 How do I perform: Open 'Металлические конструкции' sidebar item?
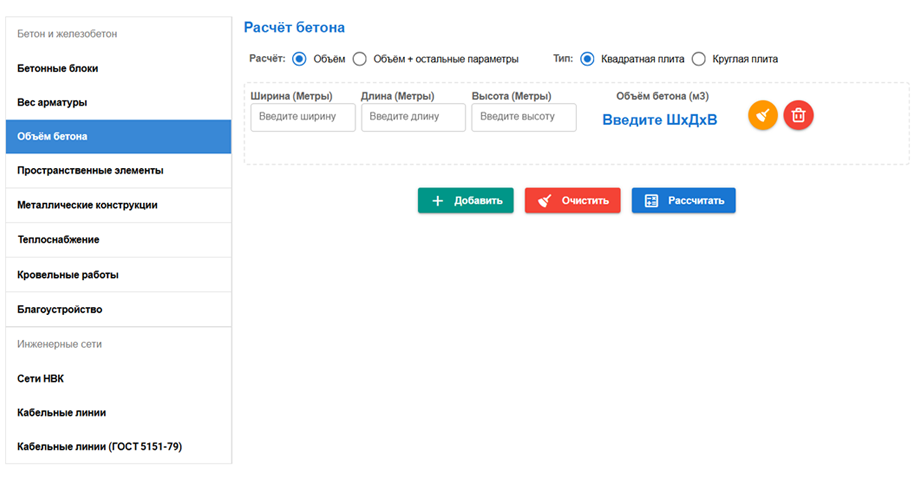tap(118, 205)
